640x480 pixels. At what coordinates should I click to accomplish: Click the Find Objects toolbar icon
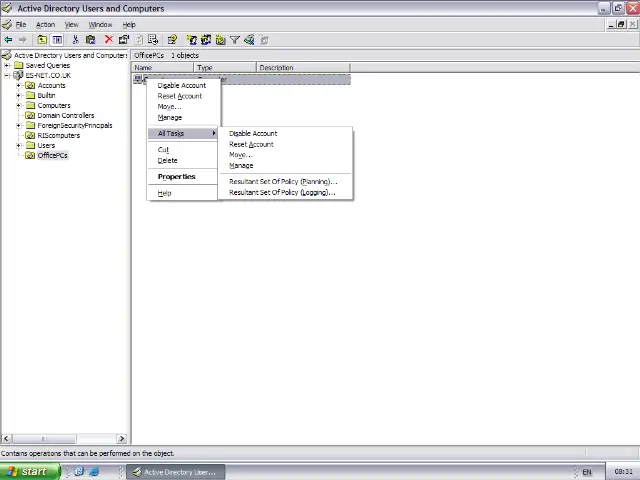pyautogui.click(x=249, y=40)
